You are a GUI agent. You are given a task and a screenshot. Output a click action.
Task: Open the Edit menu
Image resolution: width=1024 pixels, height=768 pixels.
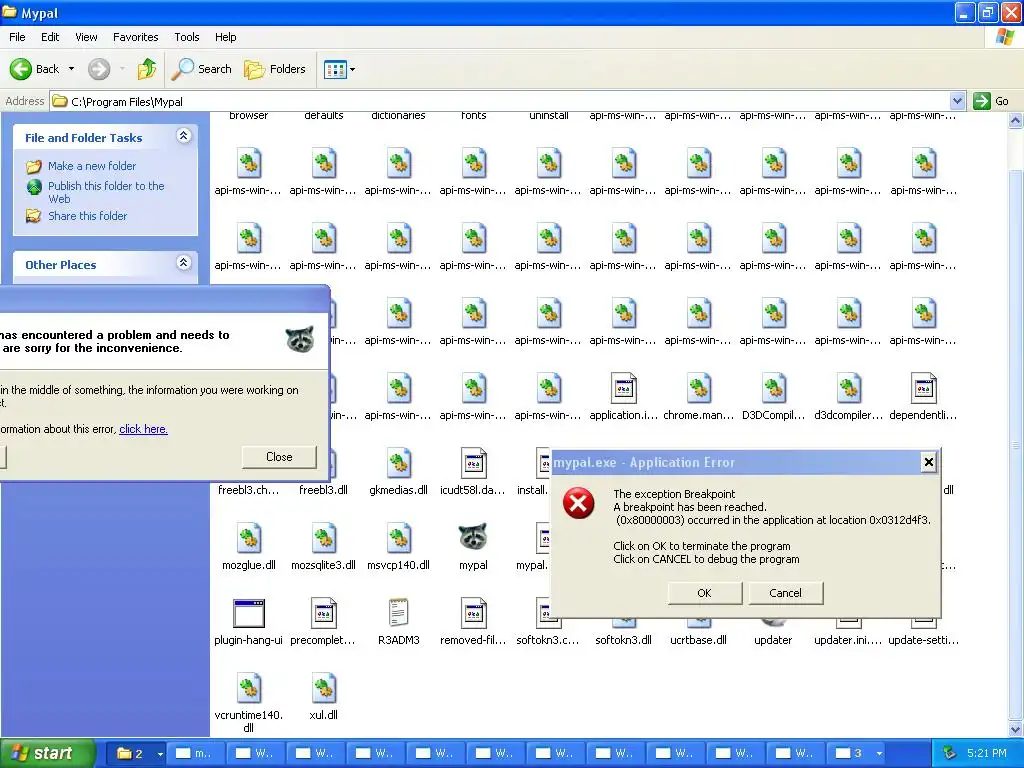(x=50, y=37)
